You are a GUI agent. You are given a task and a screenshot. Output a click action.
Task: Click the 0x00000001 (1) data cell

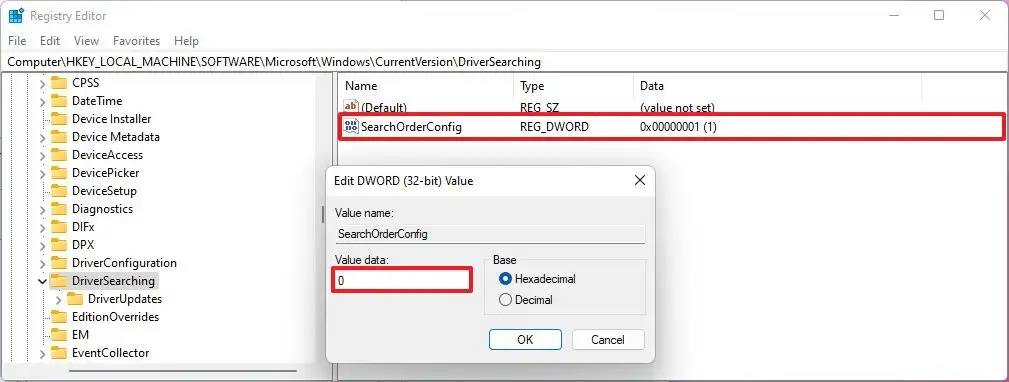[x=678, y=127]
